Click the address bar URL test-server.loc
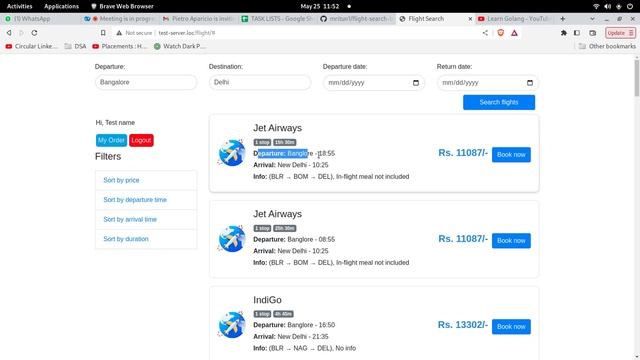Image resolution: width=640 pixels, height=360 pixels. (x=187, y=33)
